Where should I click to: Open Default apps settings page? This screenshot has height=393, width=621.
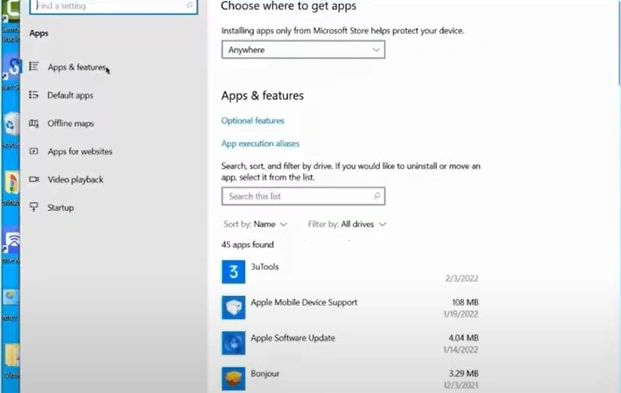pos(70,95)
